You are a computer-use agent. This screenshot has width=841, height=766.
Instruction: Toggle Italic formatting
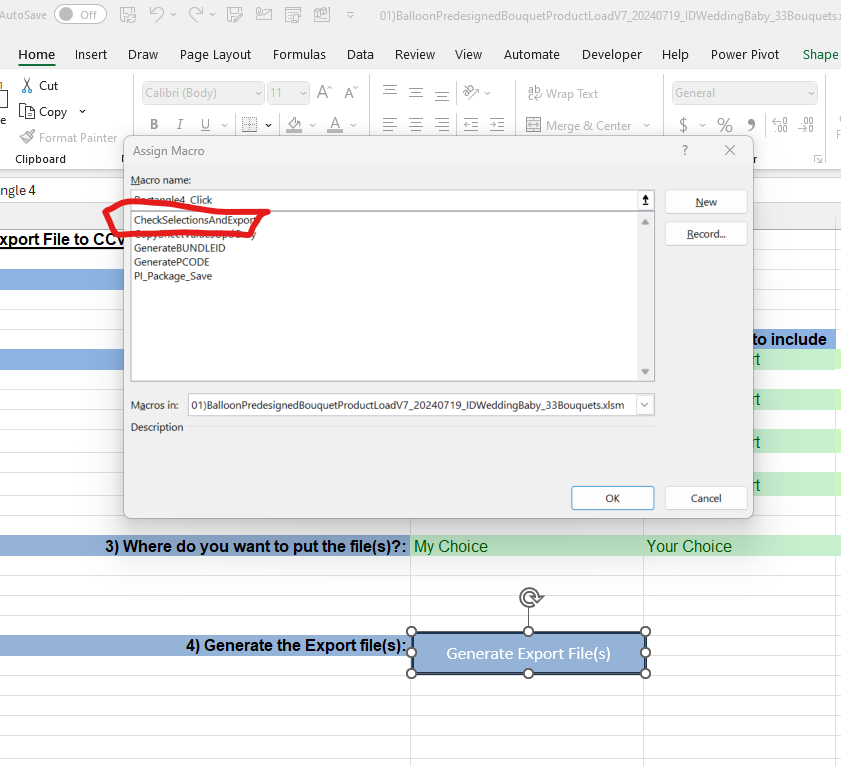click(178, 124)
